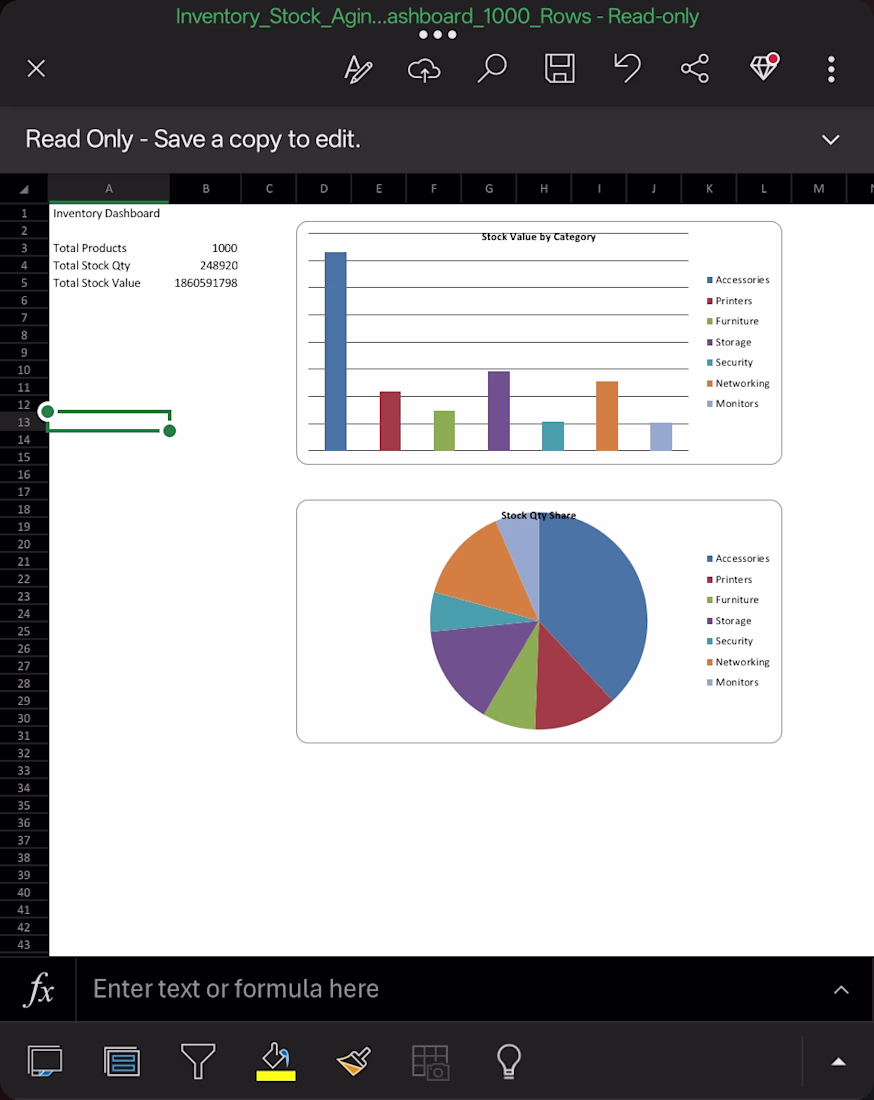Tap the floppy disk save icon
The width and height of the screenshot is (874, 1100).
[x=560, y=69]
